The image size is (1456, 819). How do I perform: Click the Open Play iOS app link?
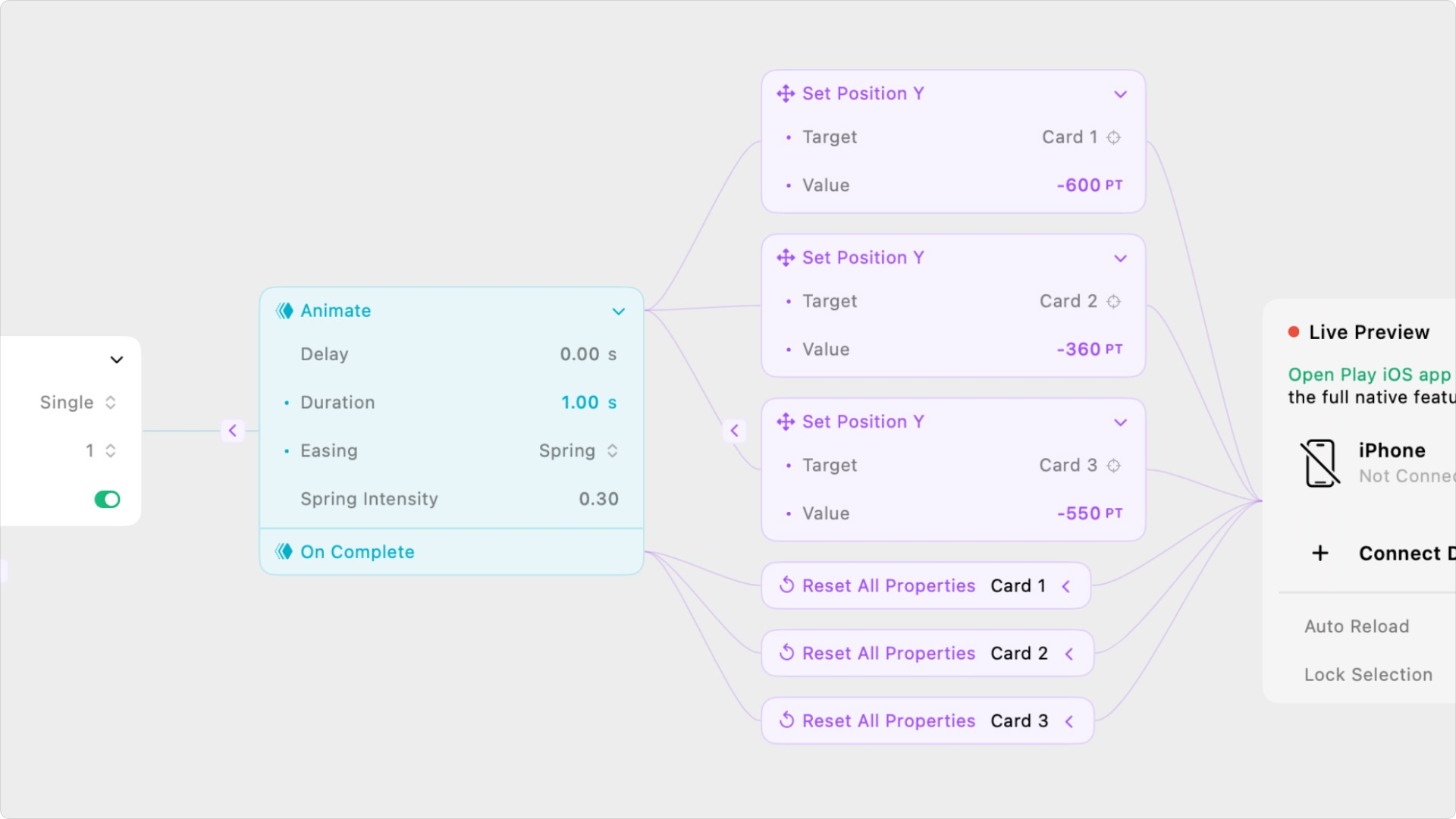1370,375
